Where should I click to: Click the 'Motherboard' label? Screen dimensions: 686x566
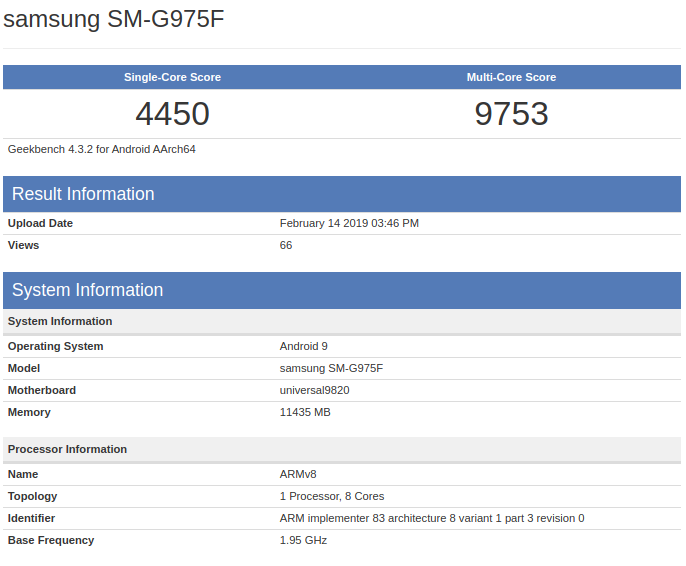coord(42,390)
